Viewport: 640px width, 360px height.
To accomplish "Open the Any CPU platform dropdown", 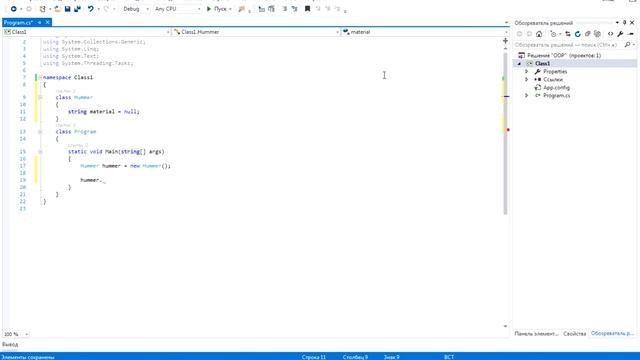I will coord(178,9).
